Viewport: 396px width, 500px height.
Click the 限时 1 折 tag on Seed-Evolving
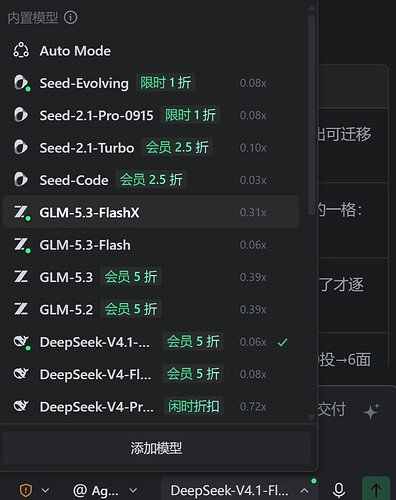pyautogui.click(x=165, y=83)
